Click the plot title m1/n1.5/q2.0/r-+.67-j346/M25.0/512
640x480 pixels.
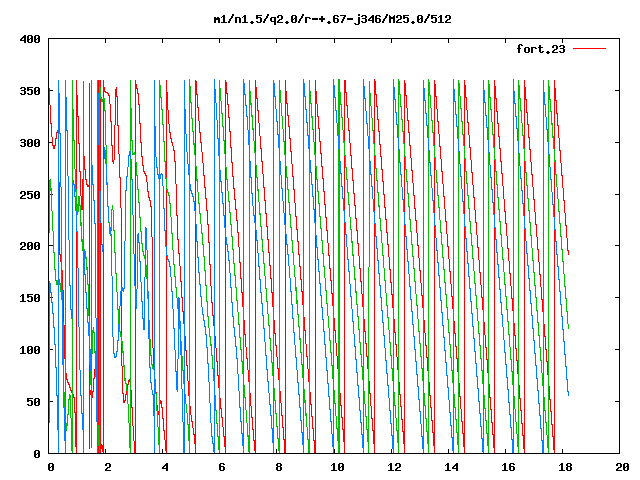(333, 19)
